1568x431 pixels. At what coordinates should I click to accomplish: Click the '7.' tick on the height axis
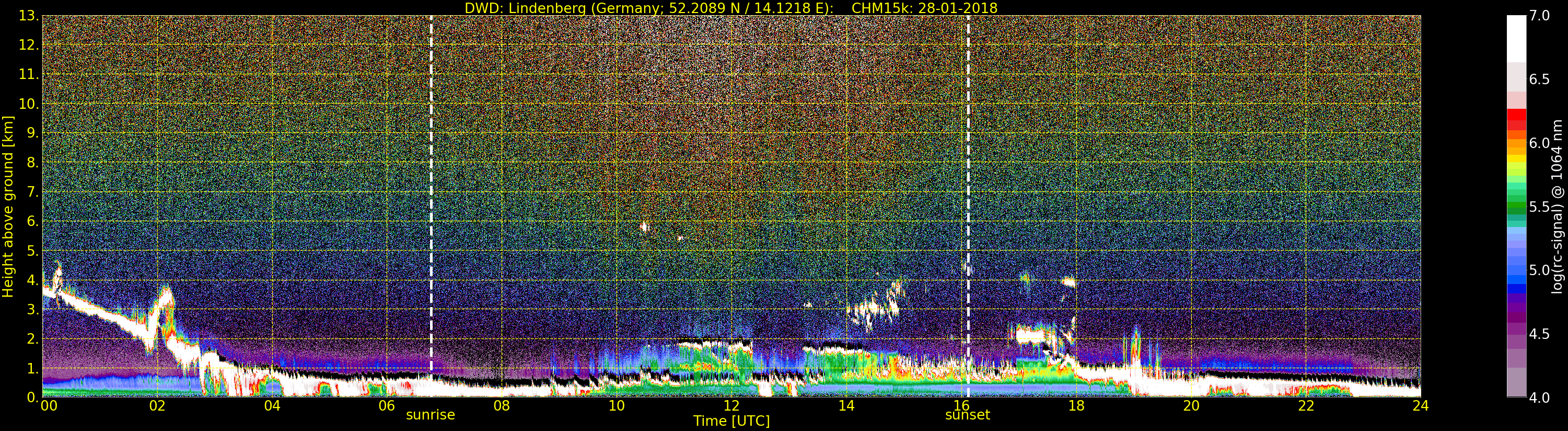tap(33, 192)
